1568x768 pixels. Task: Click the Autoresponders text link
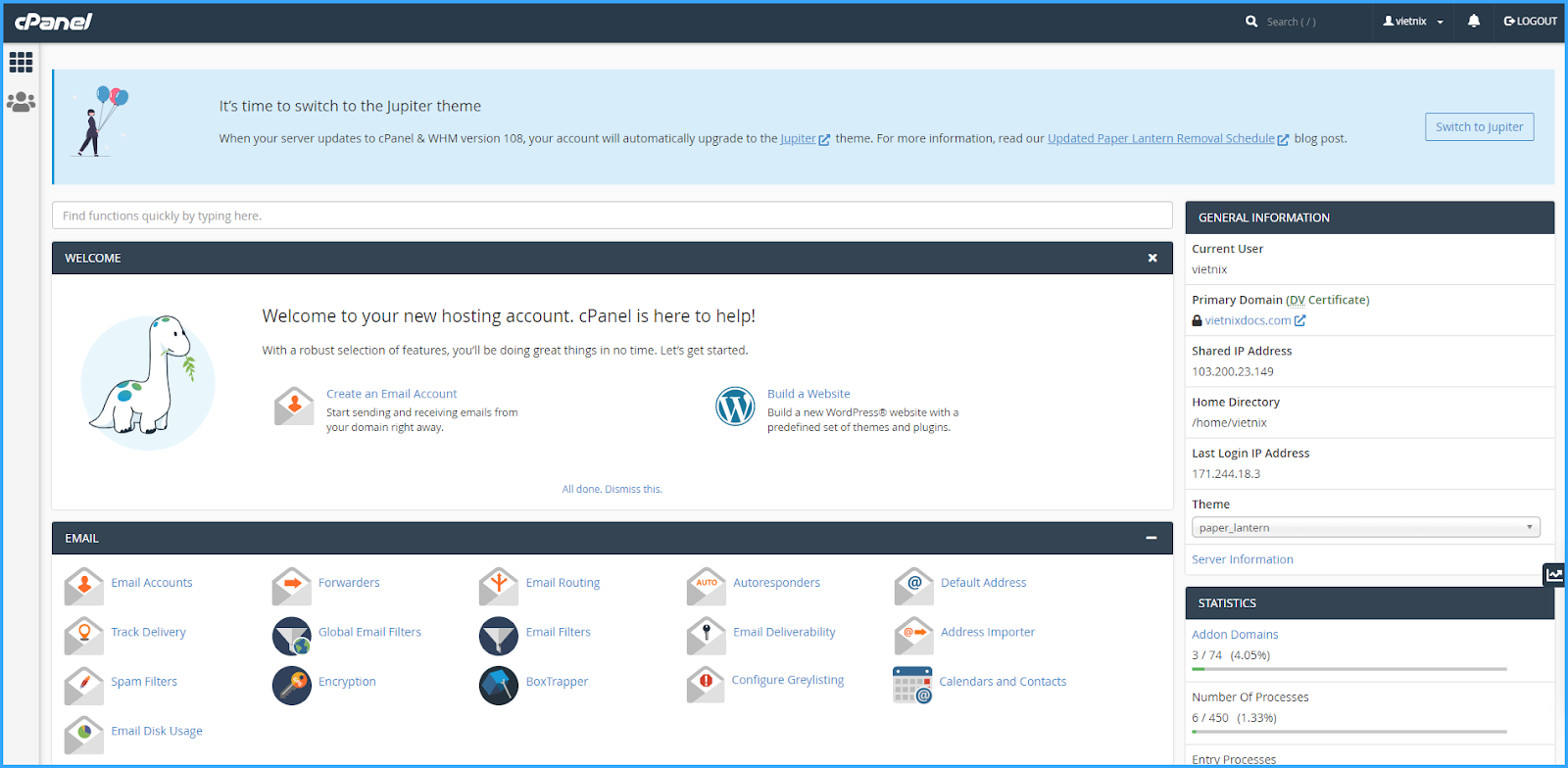pos(777,583)
